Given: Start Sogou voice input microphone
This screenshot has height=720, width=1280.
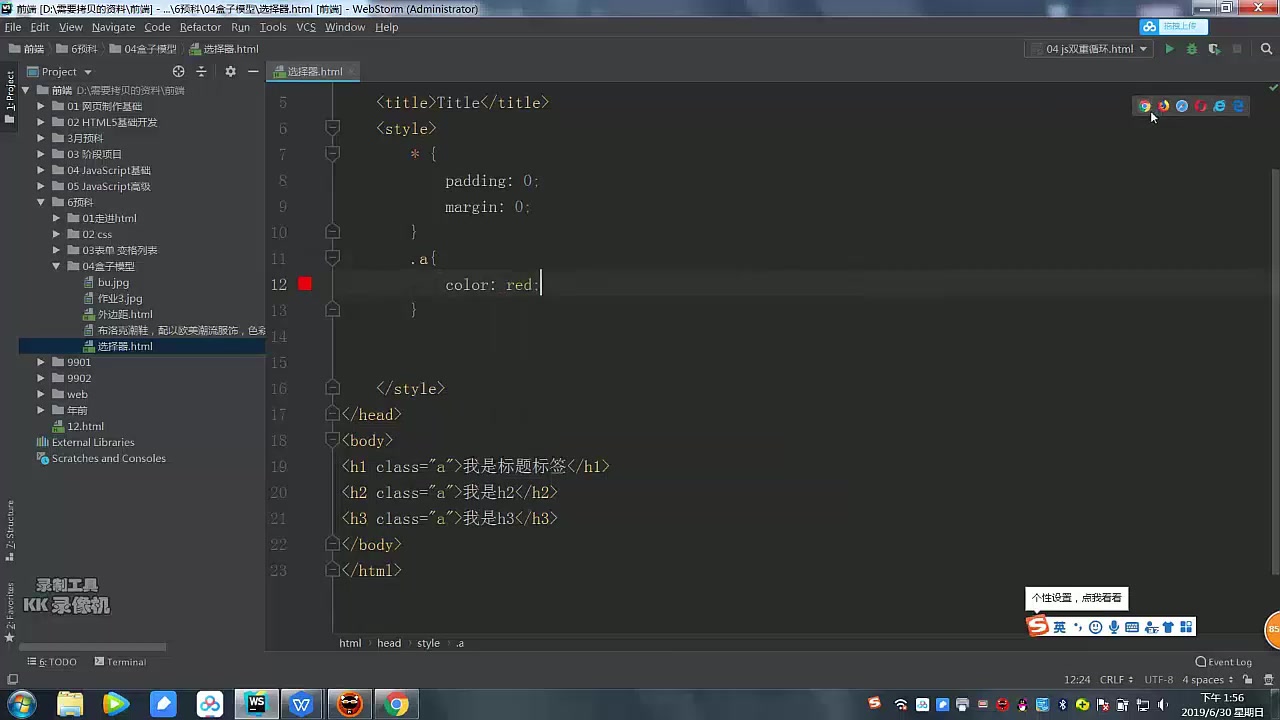Looking at the screenshot, I should tap(1114, 627).
